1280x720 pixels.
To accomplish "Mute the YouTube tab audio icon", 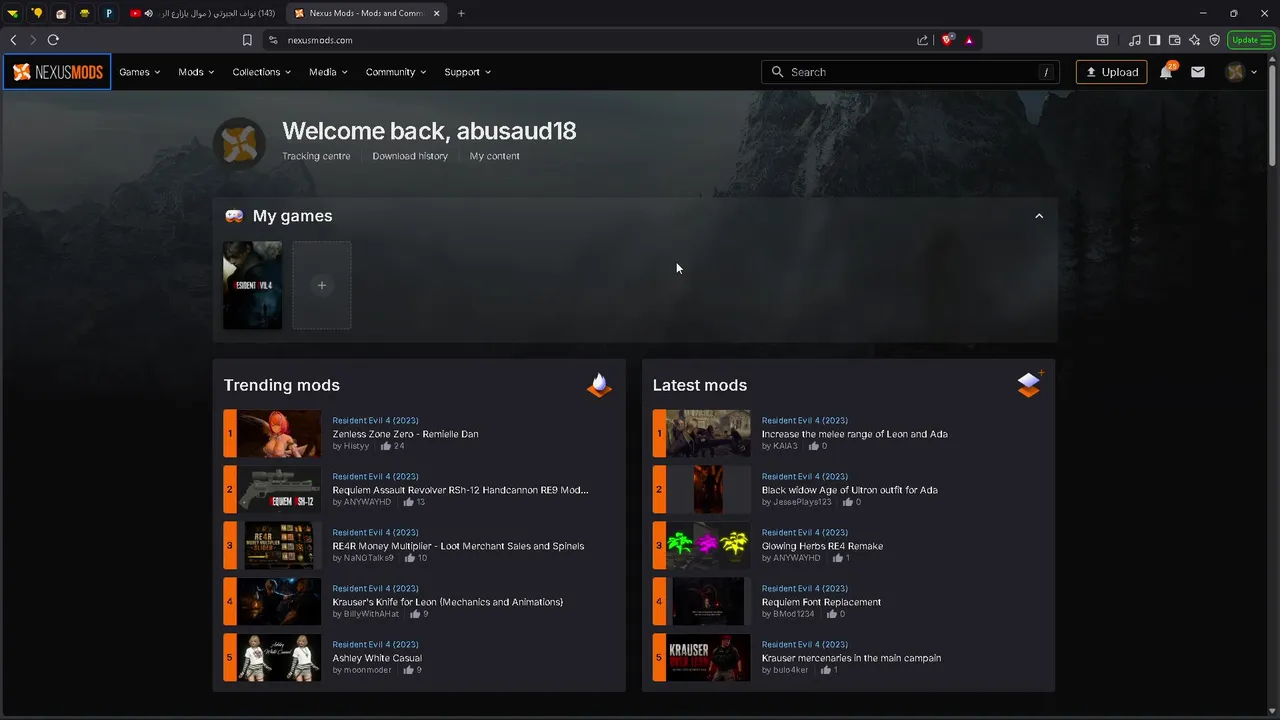I will coord(149,13).
